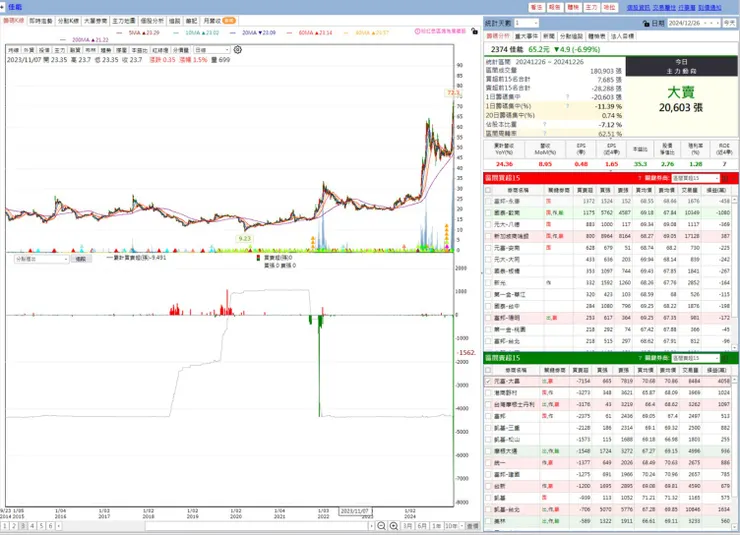Screen dimensions: 740x535
Task: Switch to the 新聞 tab
Action: coord(549,36)
